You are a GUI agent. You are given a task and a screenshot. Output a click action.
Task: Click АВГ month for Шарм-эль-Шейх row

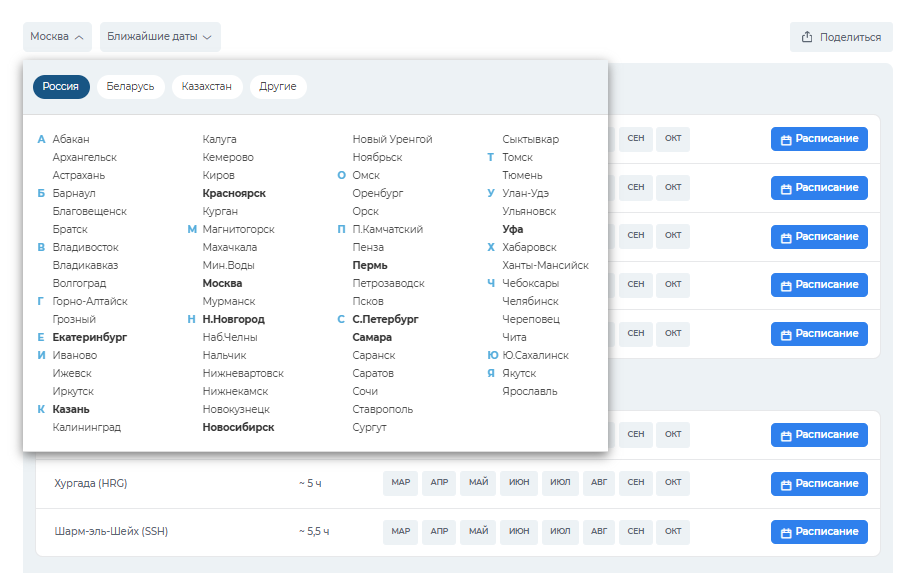click(x=599, y=532)
